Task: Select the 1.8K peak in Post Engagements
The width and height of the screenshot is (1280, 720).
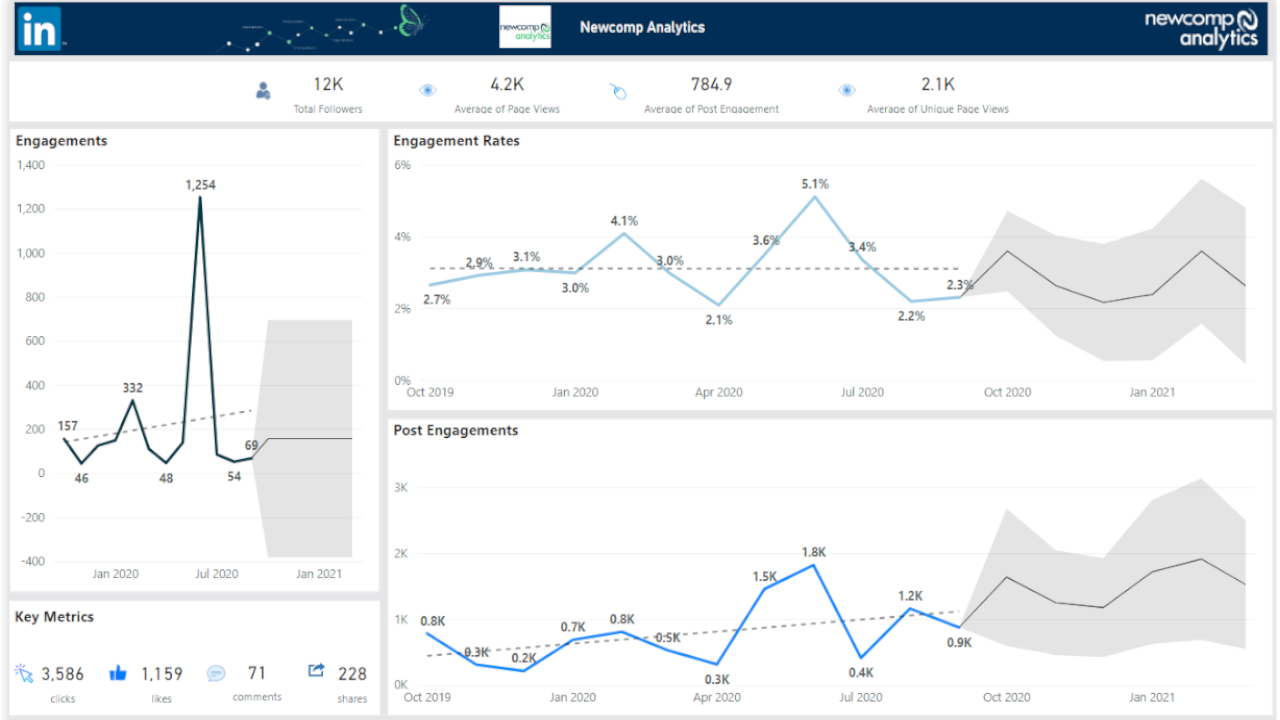Action: (x=814, y=565)
